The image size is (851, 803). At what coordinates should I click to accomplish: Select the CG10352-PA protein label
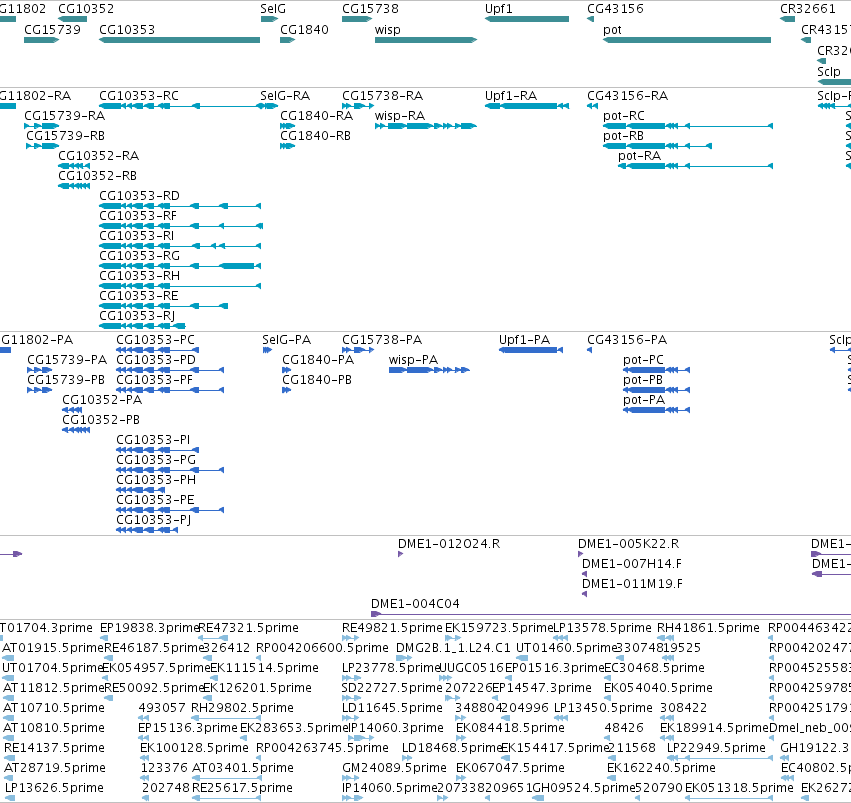coord(102,400)
